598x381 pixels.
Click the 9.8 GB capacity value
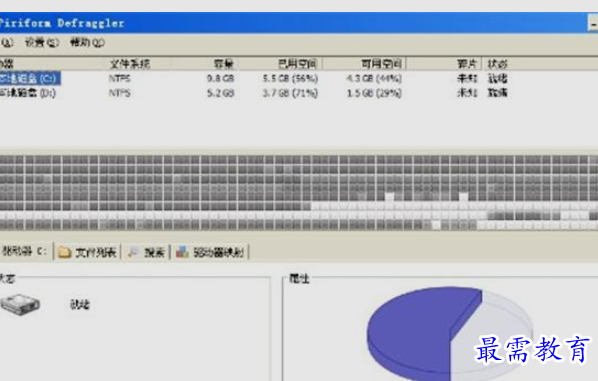coord(220,79)
